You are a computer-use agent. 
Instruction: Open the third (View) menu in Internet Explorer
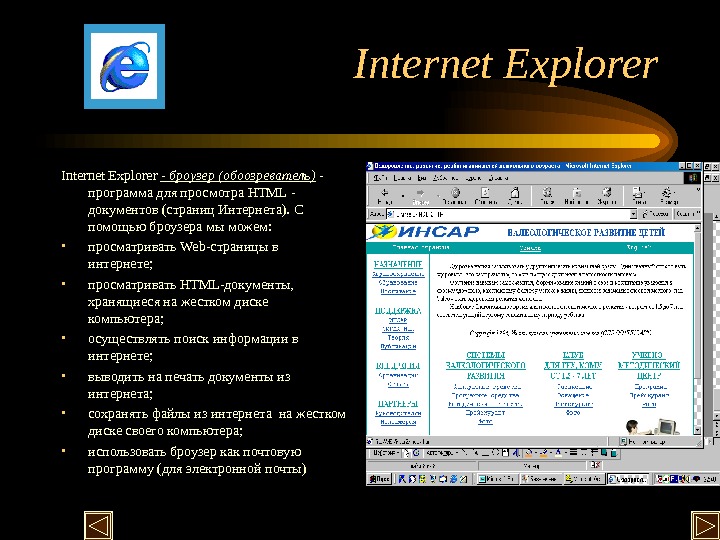[x=421, y=178]
